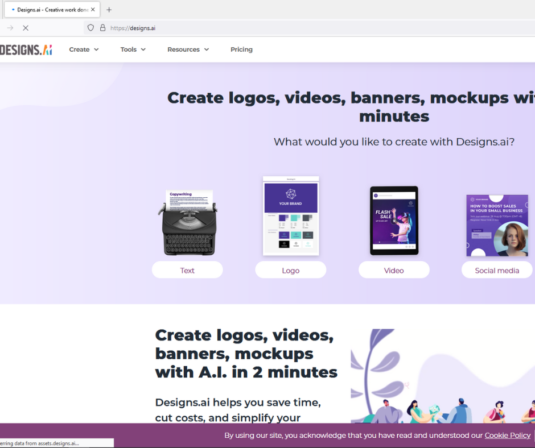Stop page loading with the X button

tap(26, 28)
